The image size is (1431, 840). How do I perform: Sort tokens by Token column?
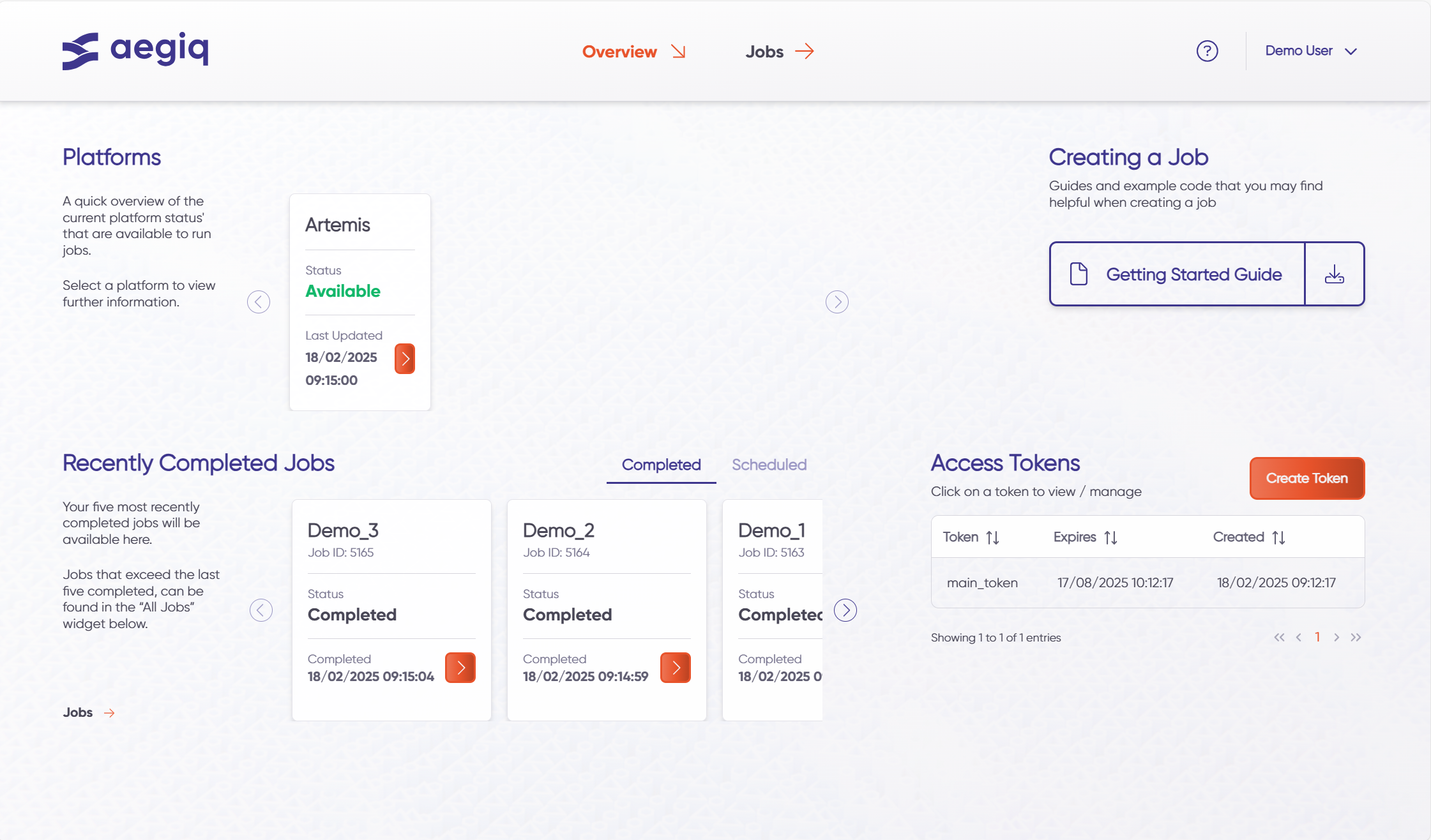point(992,537)
